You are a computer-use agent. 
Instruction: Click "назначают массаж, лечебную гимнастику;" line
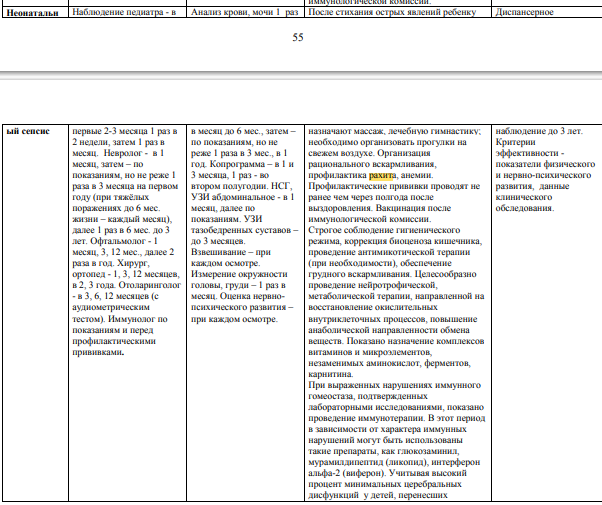tap(394, 131)
